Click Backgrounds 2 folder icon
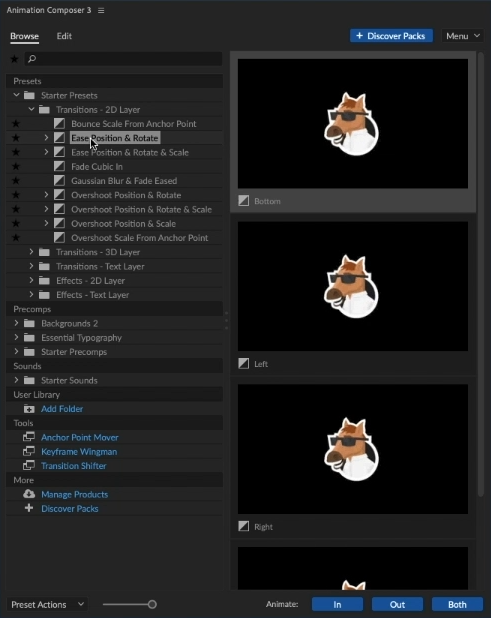 [29, 323]
